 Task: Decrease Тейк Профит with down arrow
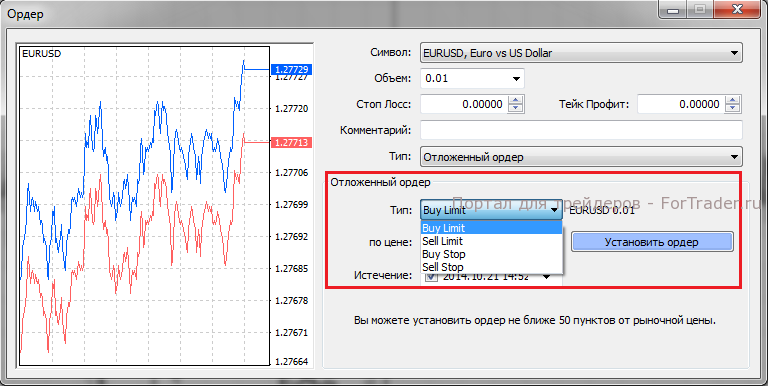pos(732,109)
